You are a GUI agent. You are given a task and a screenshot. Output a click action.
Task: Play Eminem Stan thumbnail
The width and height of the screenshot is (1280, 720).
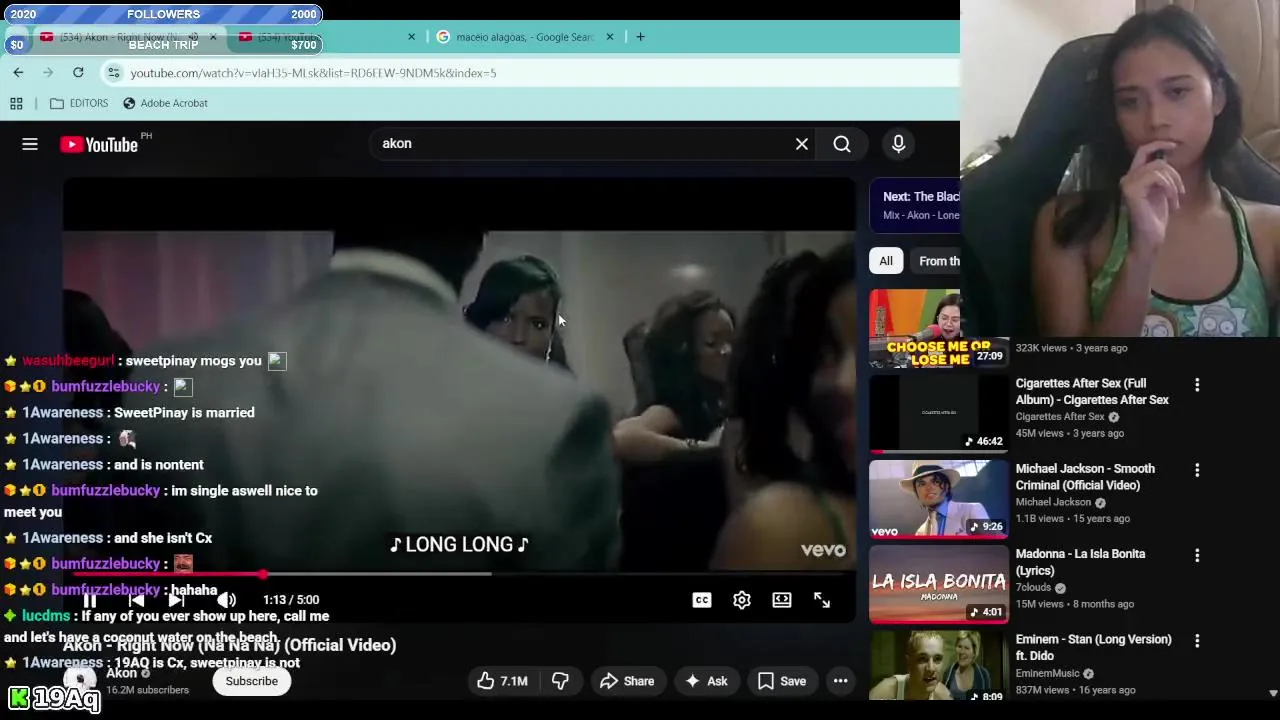pos(939,666)
